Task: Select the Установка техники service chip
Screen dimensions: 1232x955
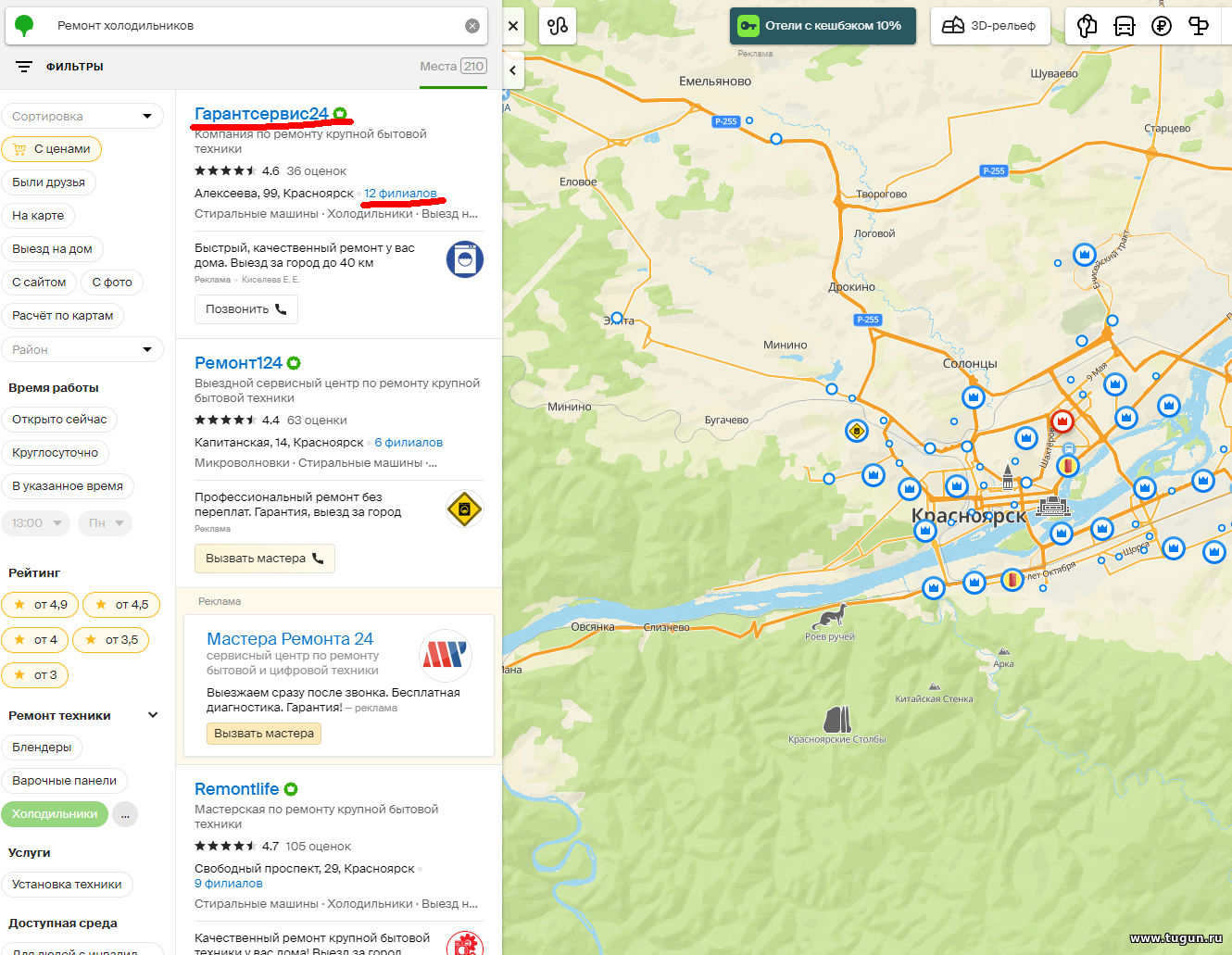Action: coord(67,884)
